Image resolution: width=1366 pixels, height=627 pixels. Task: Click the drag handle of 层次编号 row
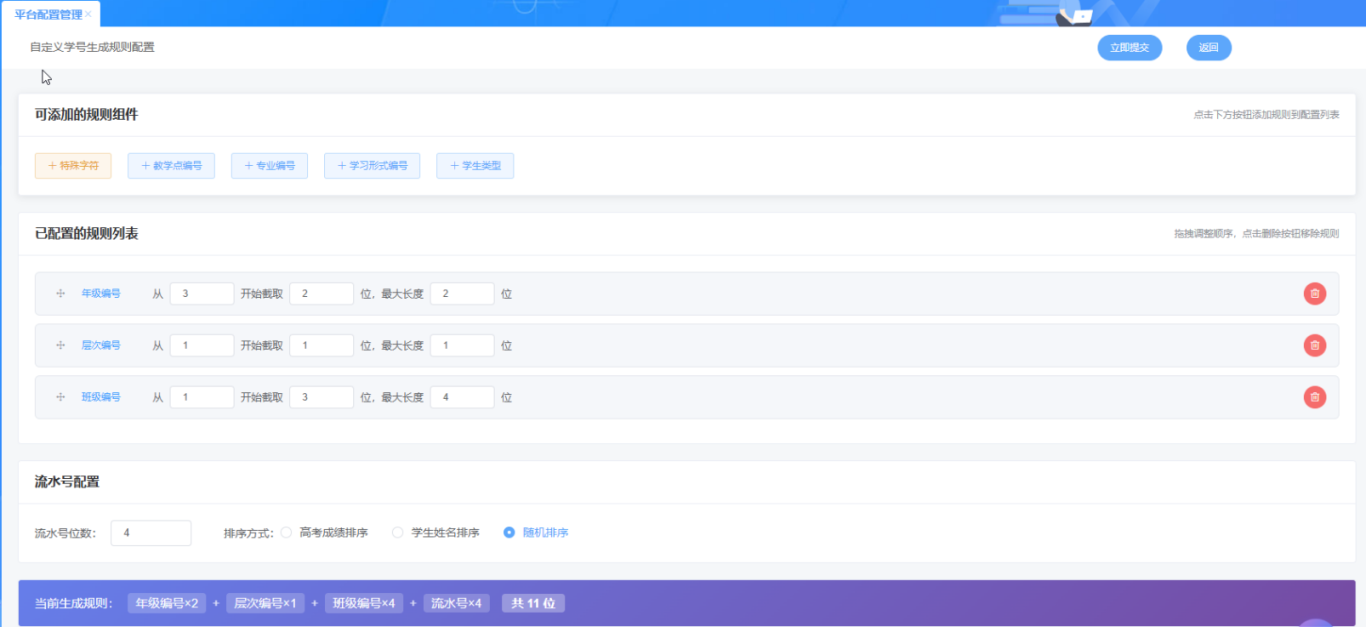[60, 345]
